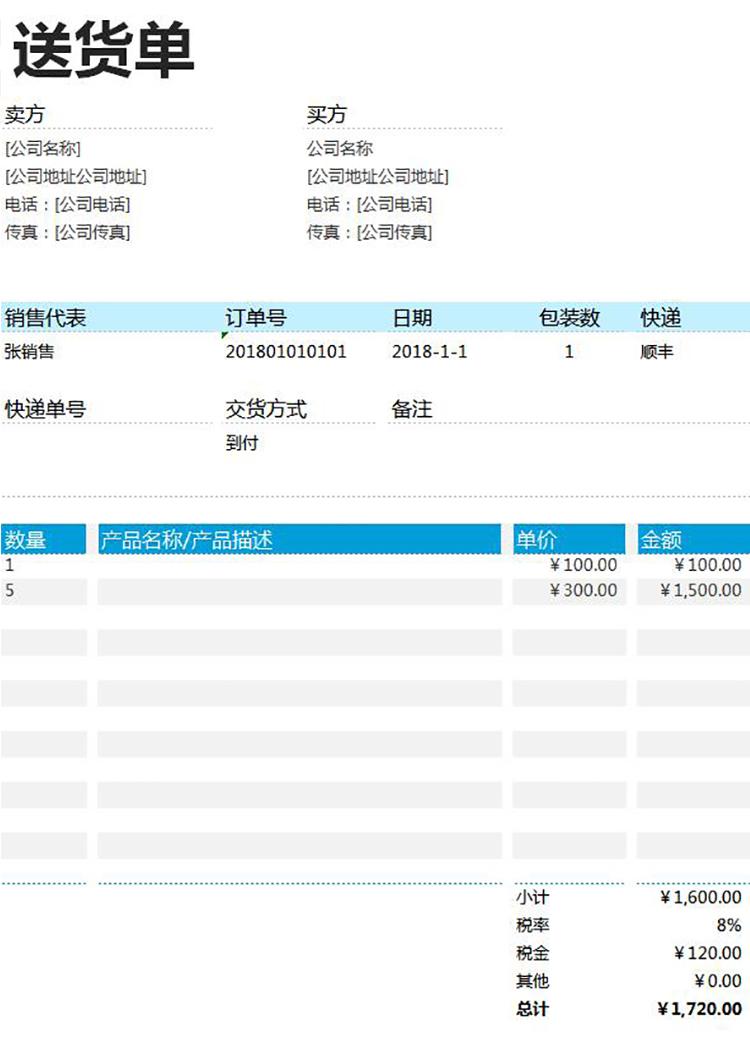Click the 金额 column header

pos(693,539)
